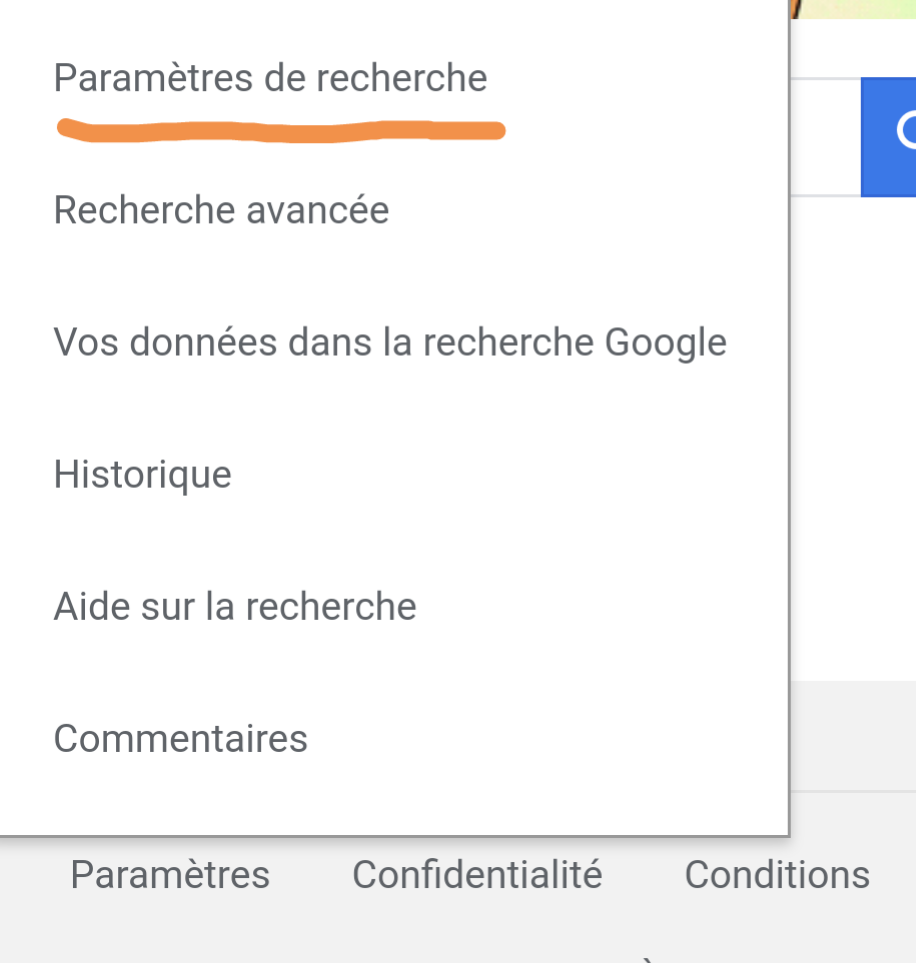Collapse the popup by clicking footer Paramètres

click(x=170, y=875)
